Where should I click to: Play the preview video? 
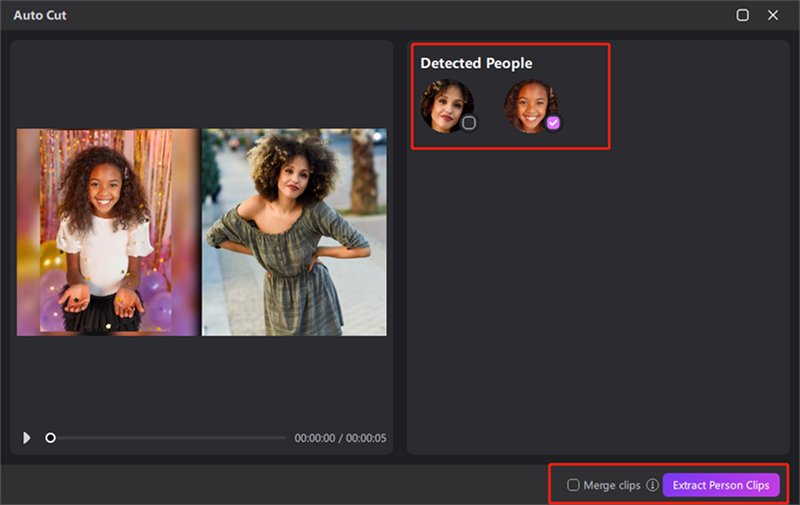point(27,438)
